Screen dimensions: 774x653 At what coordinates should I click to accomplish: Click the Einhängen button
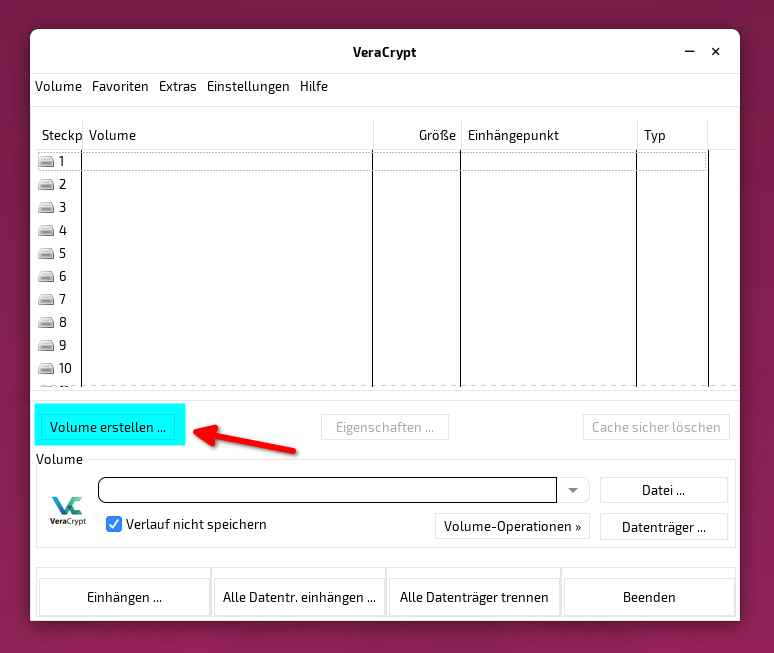point(124,597)
